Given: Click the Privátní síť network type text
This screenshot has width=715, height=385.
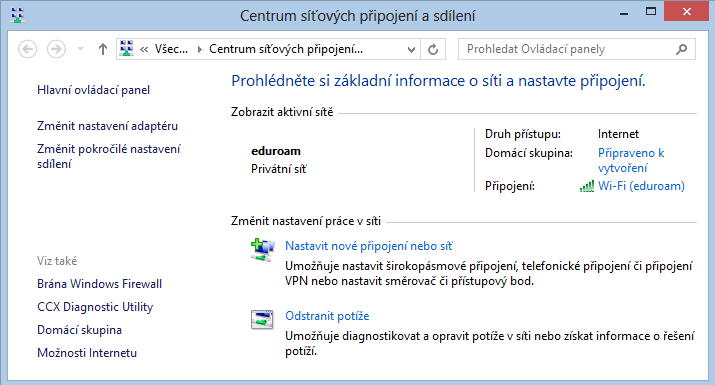Looking at the screenshot, I should tap(279, 169).
